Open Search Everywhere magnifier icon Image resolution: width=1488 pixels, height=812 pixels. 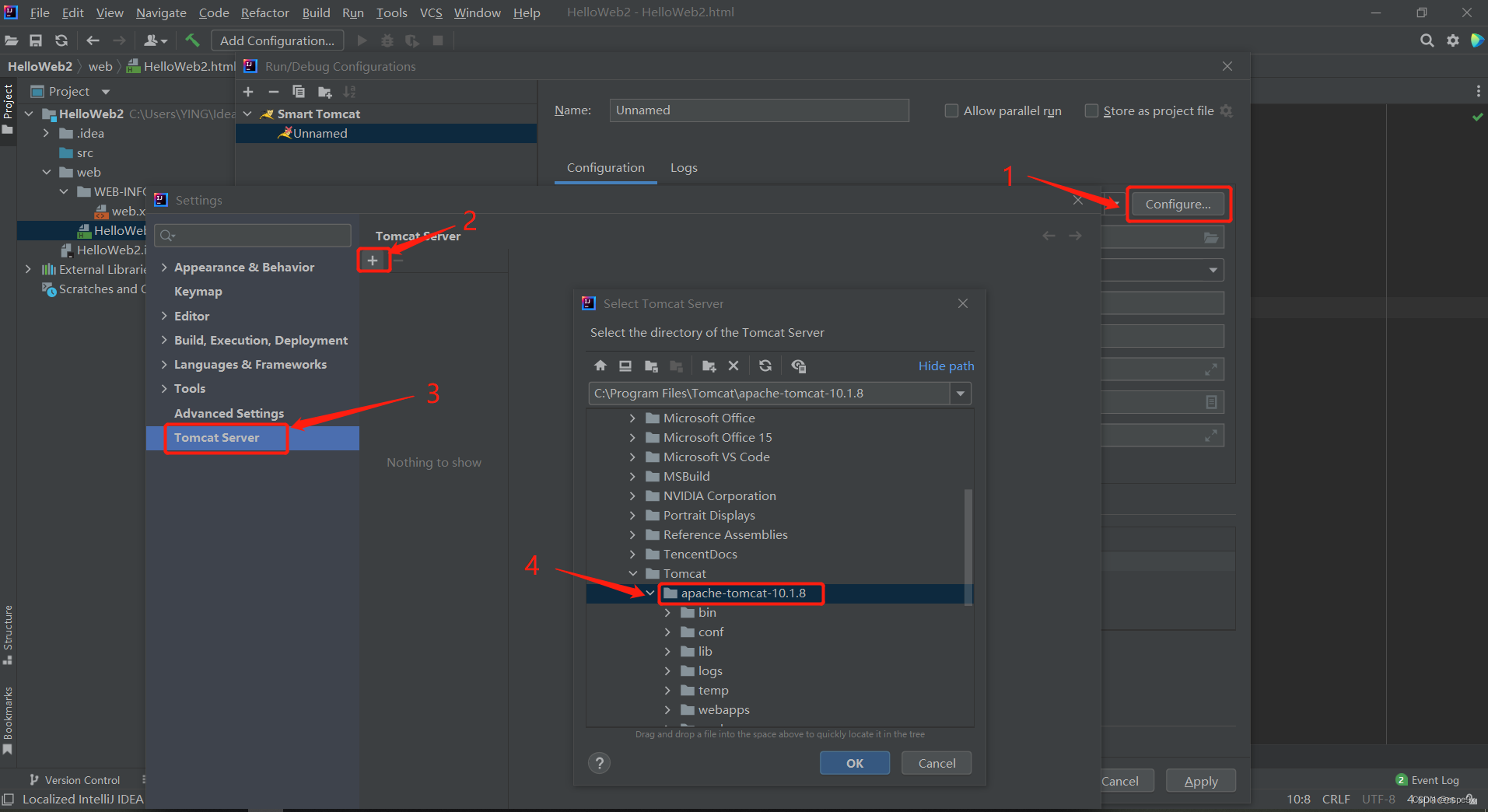pyautogui.click(x=1427, y=40)
